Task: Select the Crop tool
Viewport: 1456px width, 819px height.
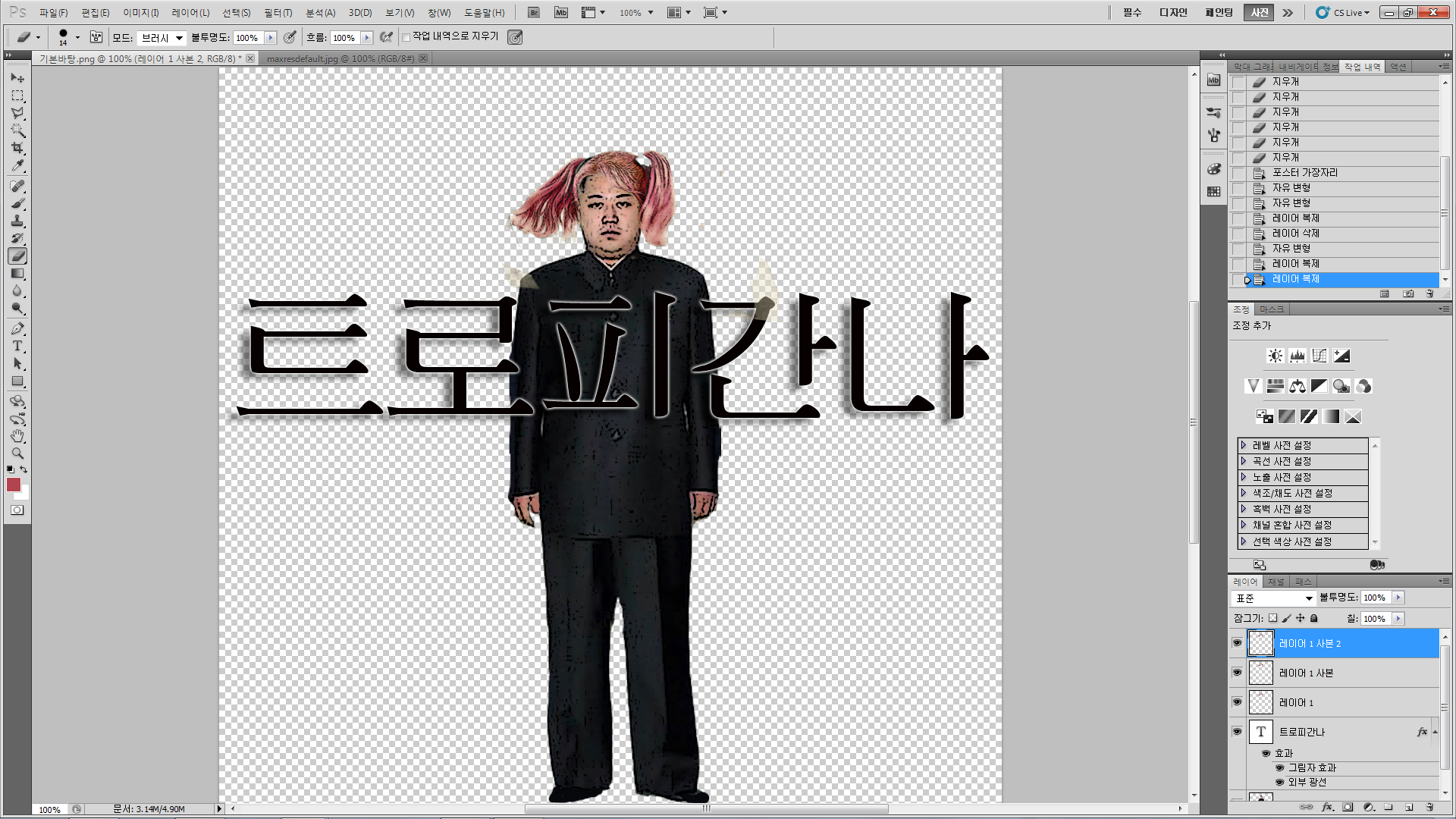Action: click(x=17, y=148)
